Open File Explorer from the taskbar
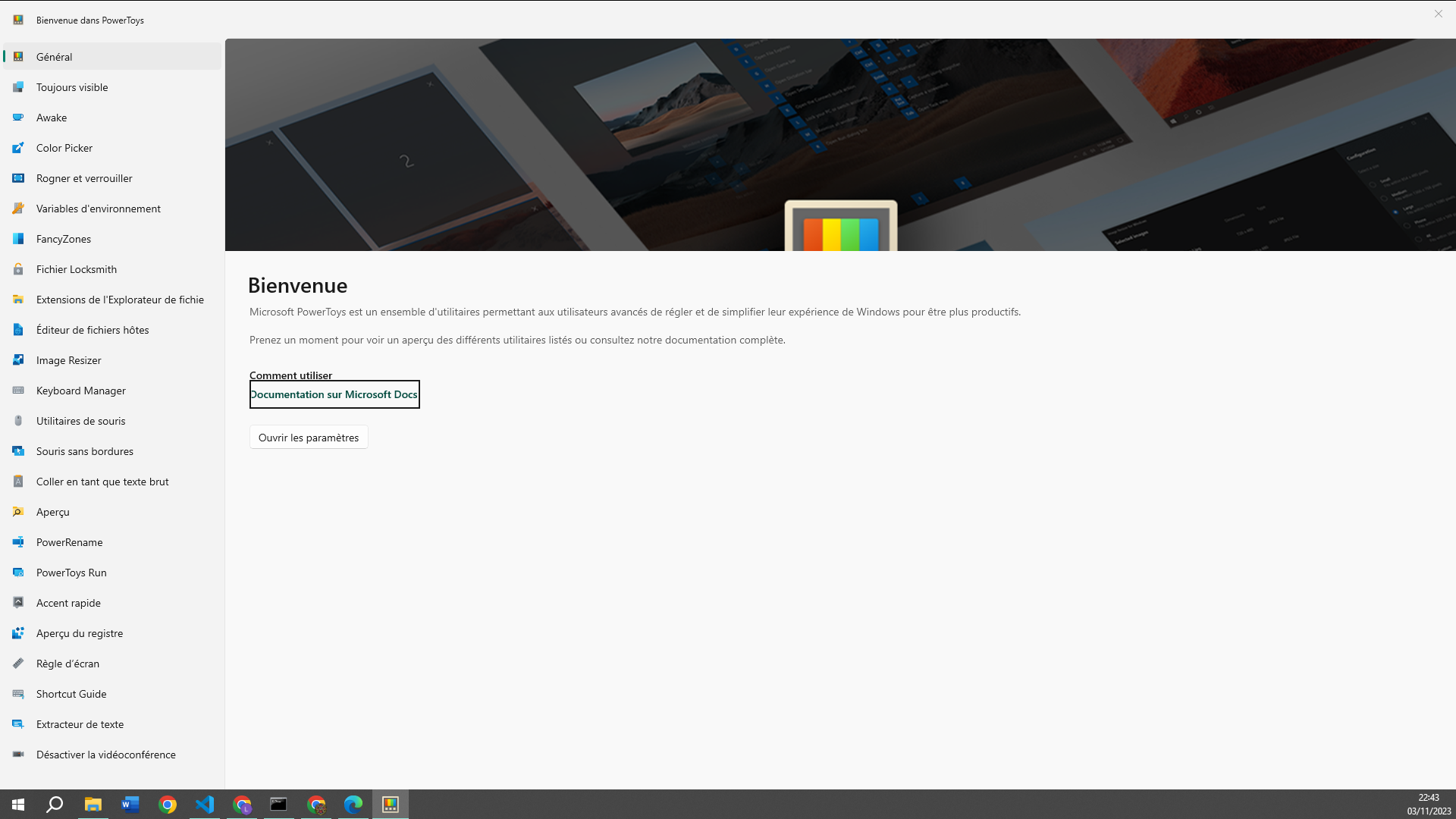The image size is (1456, 819). click(93, 804)
